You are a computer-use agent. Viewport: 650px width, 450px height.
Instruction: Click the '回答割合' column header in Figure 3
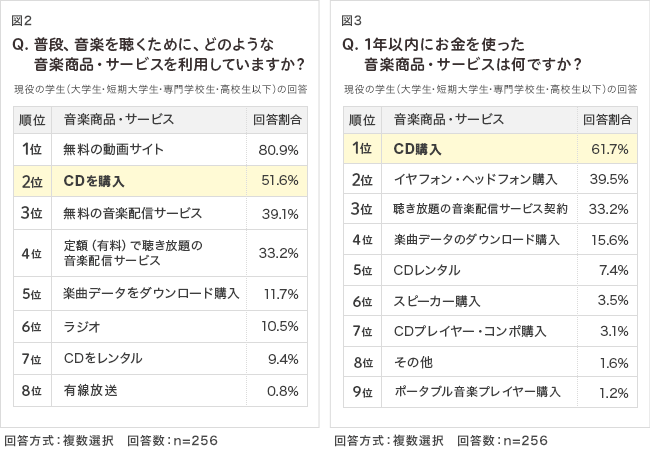tap(607, 120)
